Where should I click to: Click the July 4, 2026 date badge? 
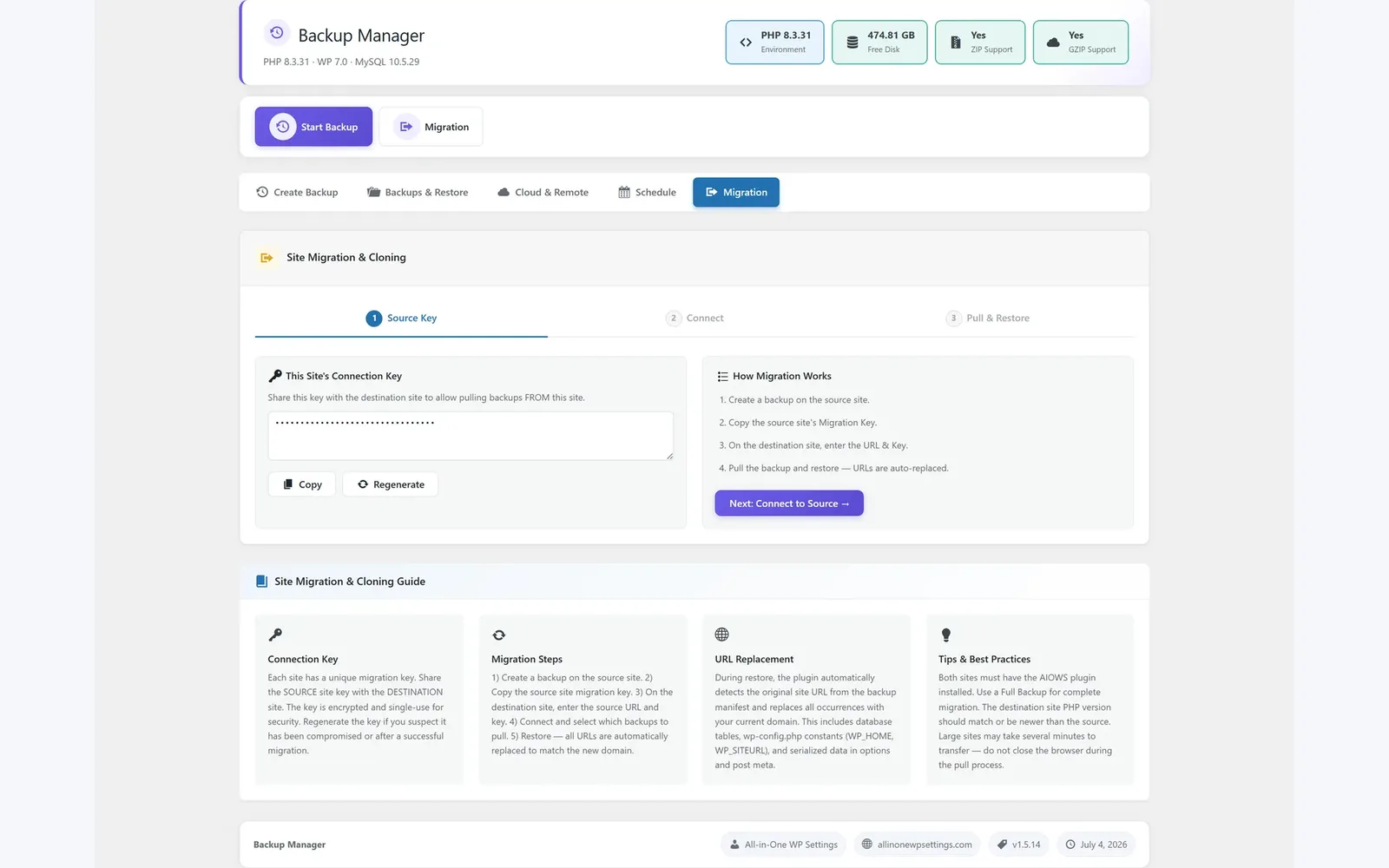coord(1096,845)
